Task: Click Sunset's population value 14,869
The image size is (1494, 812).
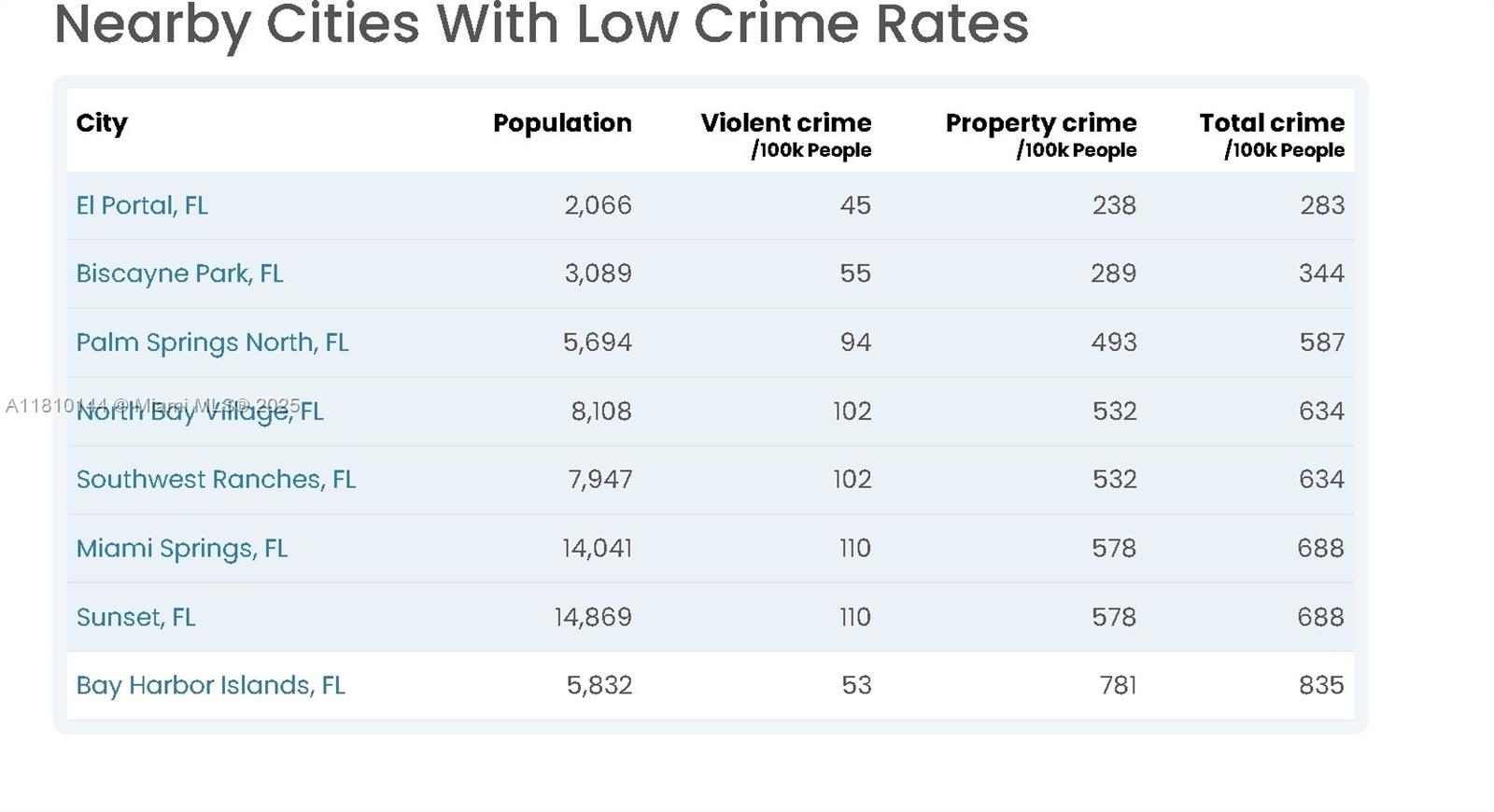Action: (593, 617)
